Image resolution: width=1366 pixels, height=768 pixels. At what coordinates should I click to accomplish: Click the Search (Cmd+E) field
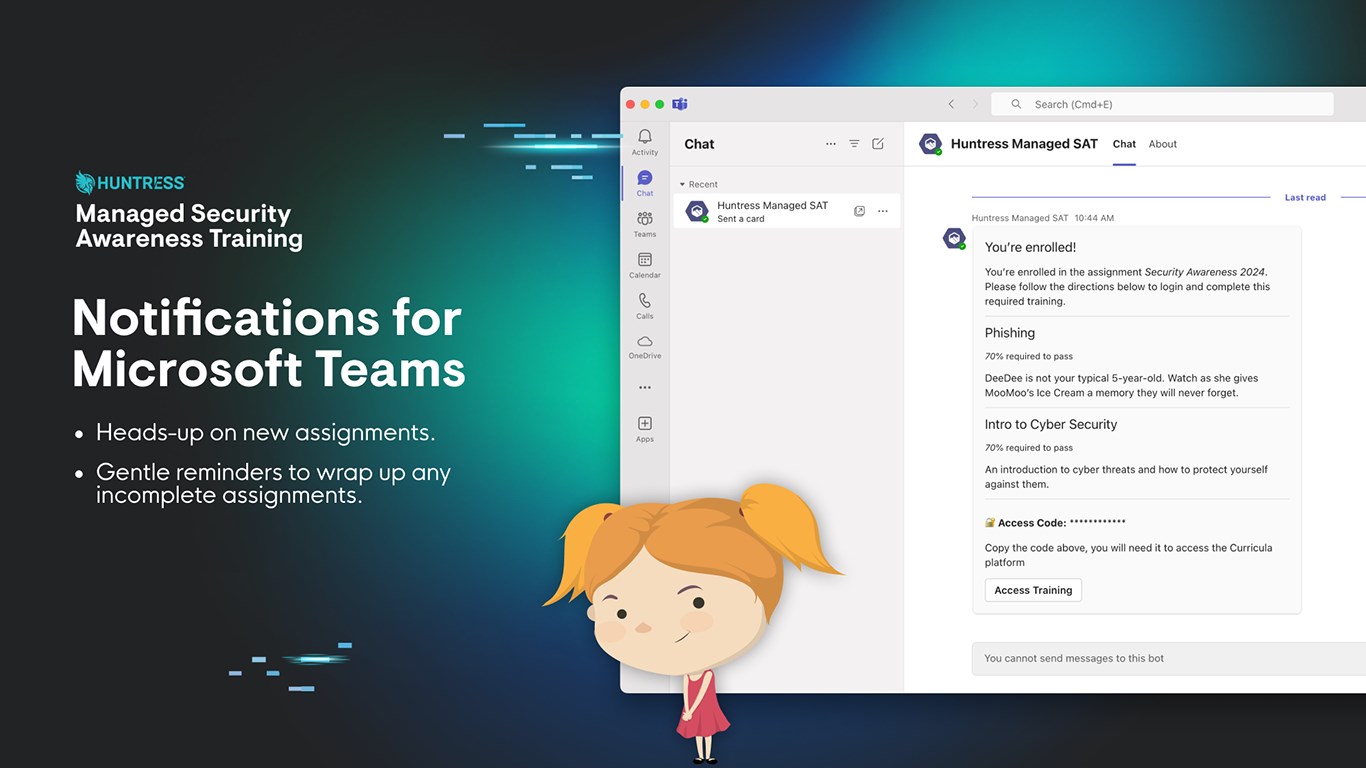click(x=1162, y=104)
